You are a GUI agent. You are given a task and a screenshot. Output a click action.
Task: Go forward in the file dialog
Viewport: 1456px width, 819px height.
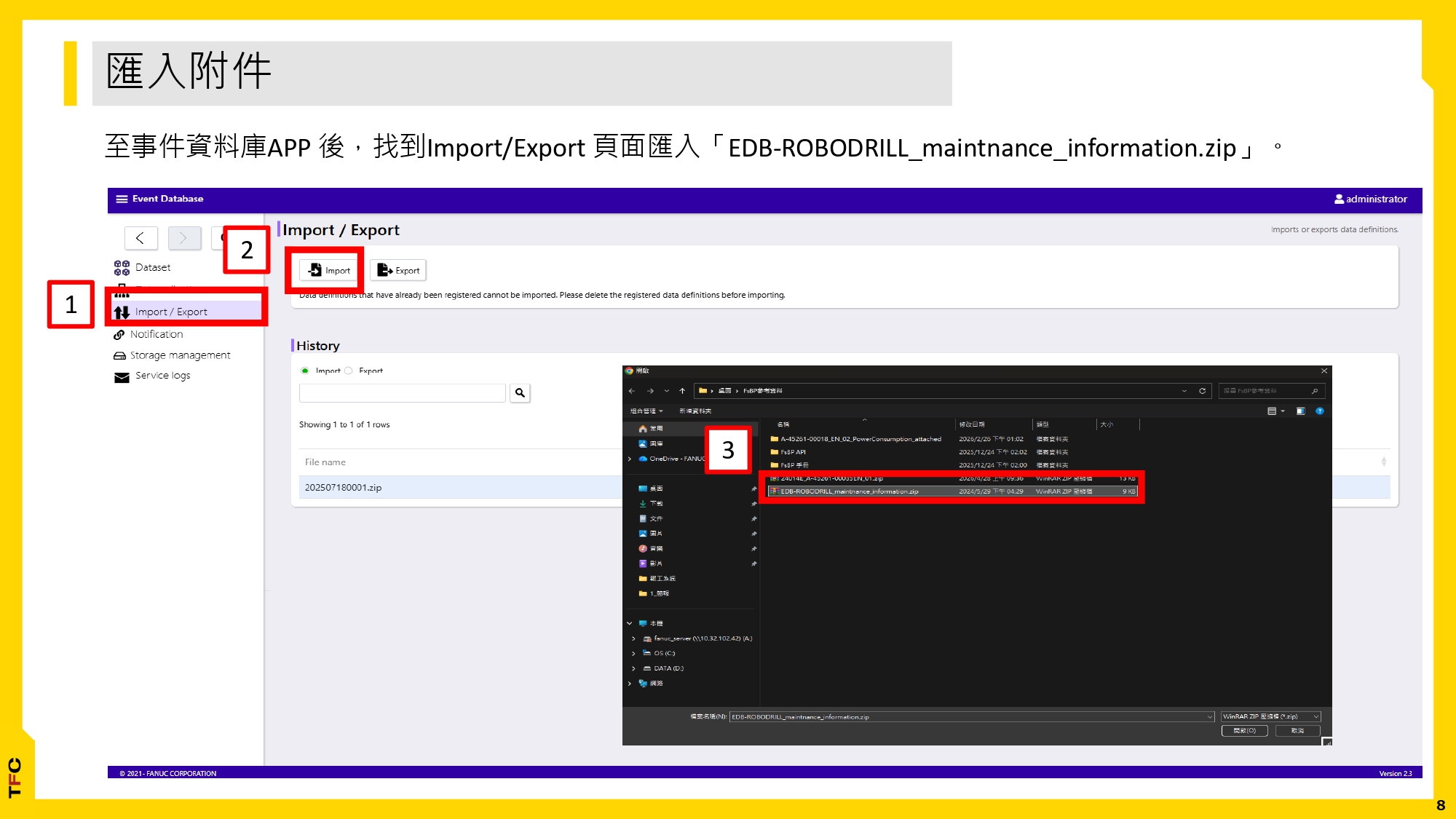pyautogui.click(x=650, y=391)
